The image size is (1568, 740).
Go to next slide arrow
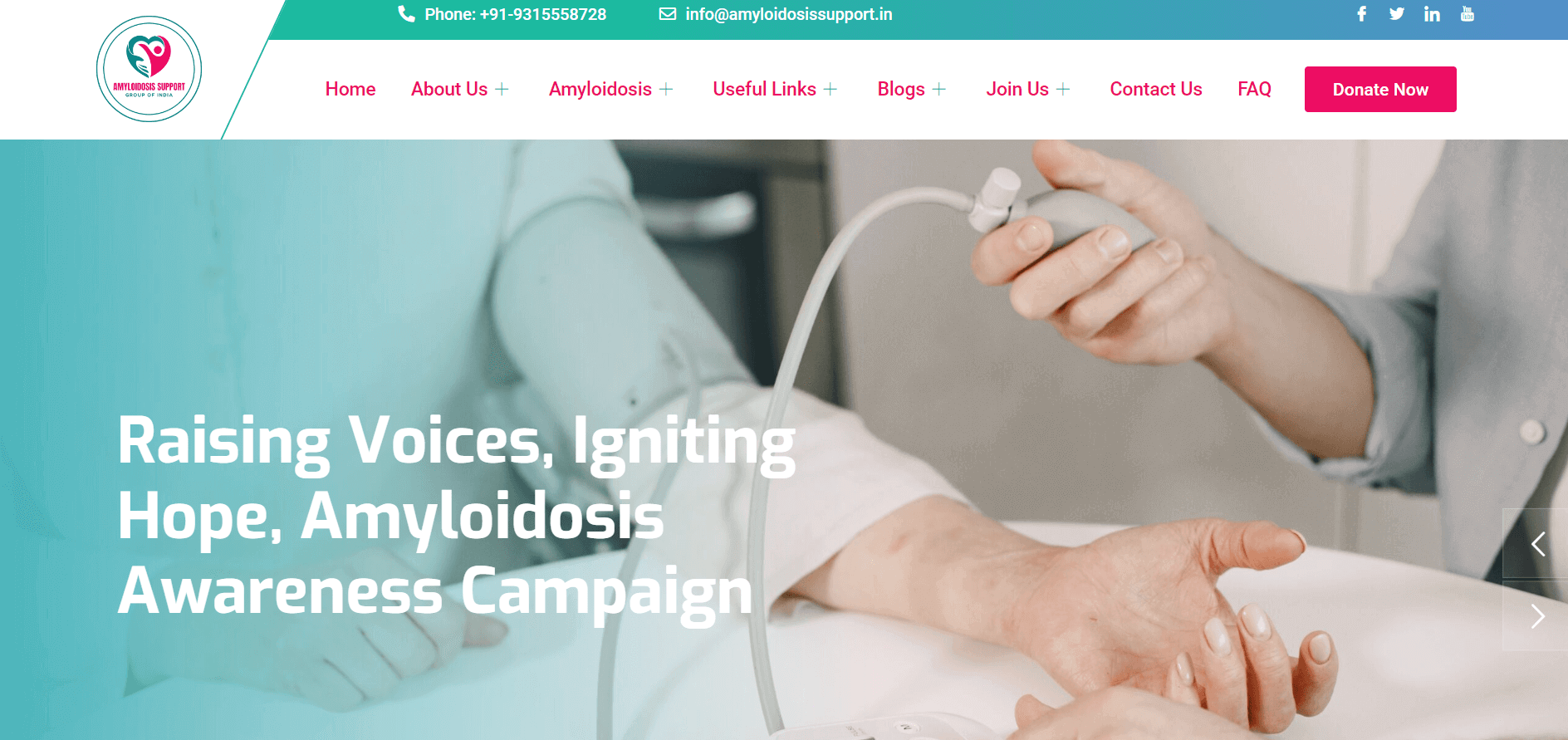1537,615
